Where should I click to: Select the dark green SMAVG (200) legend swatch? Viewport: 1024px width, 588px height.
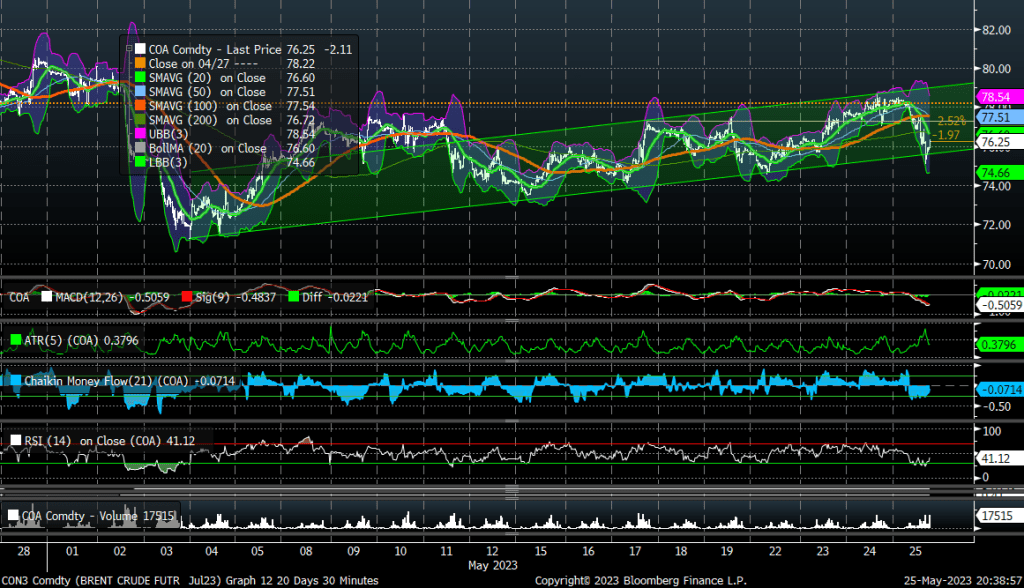click(x=140, y=120)
